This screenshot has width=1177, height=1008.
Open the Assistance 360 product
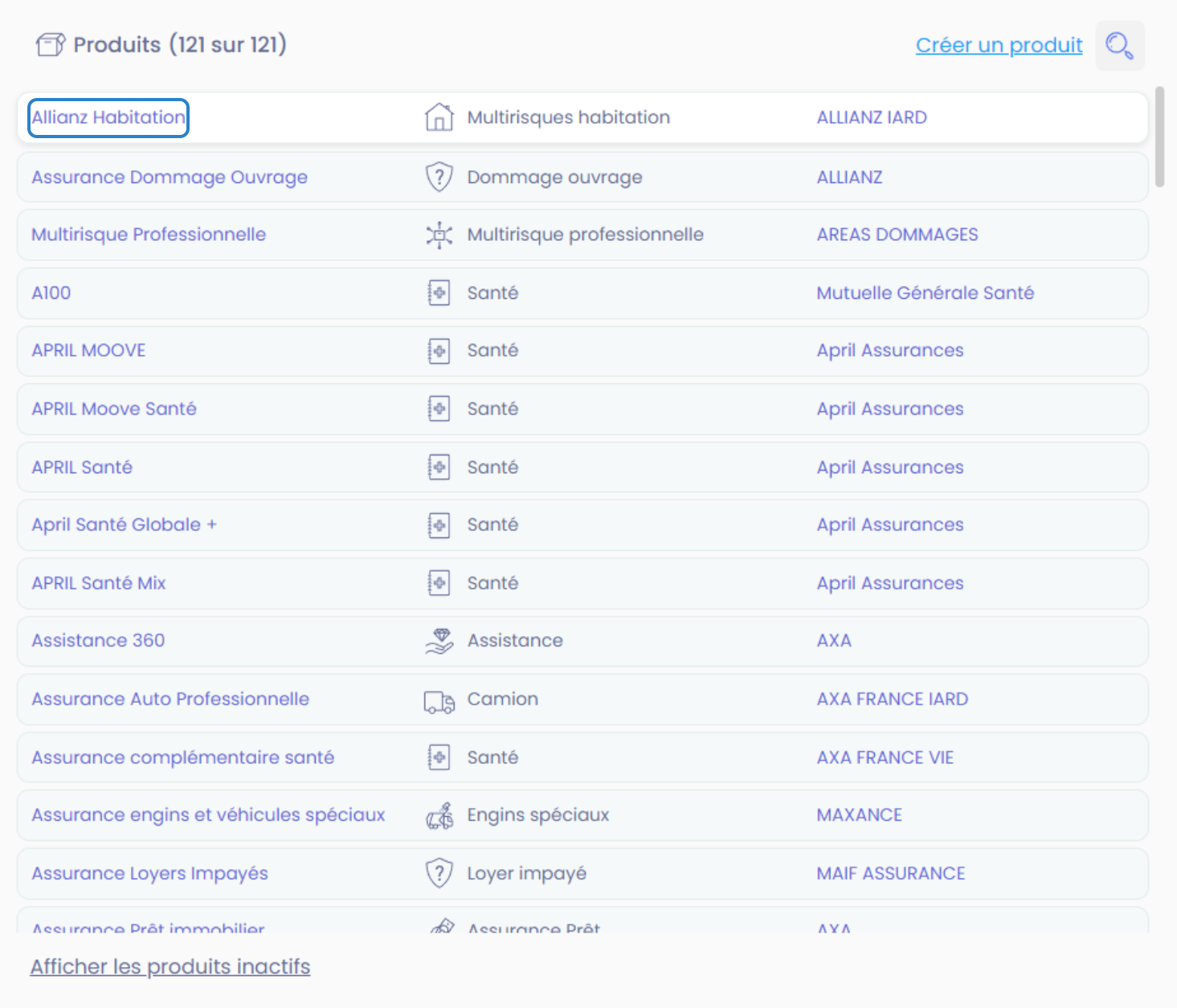[x=98, y=641]
